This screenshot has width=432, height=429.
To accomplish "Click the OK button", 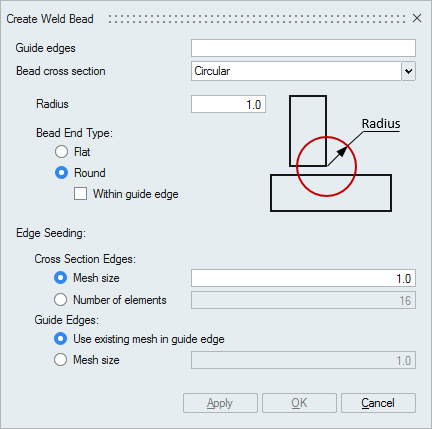I will tap(299, 403).
